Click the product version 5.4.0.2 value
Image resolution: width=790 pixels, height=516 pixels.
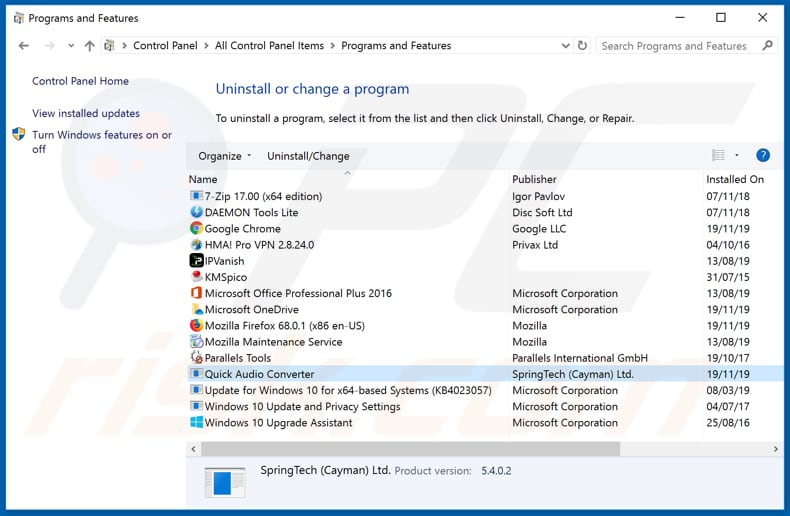click(x=496, y=471)
